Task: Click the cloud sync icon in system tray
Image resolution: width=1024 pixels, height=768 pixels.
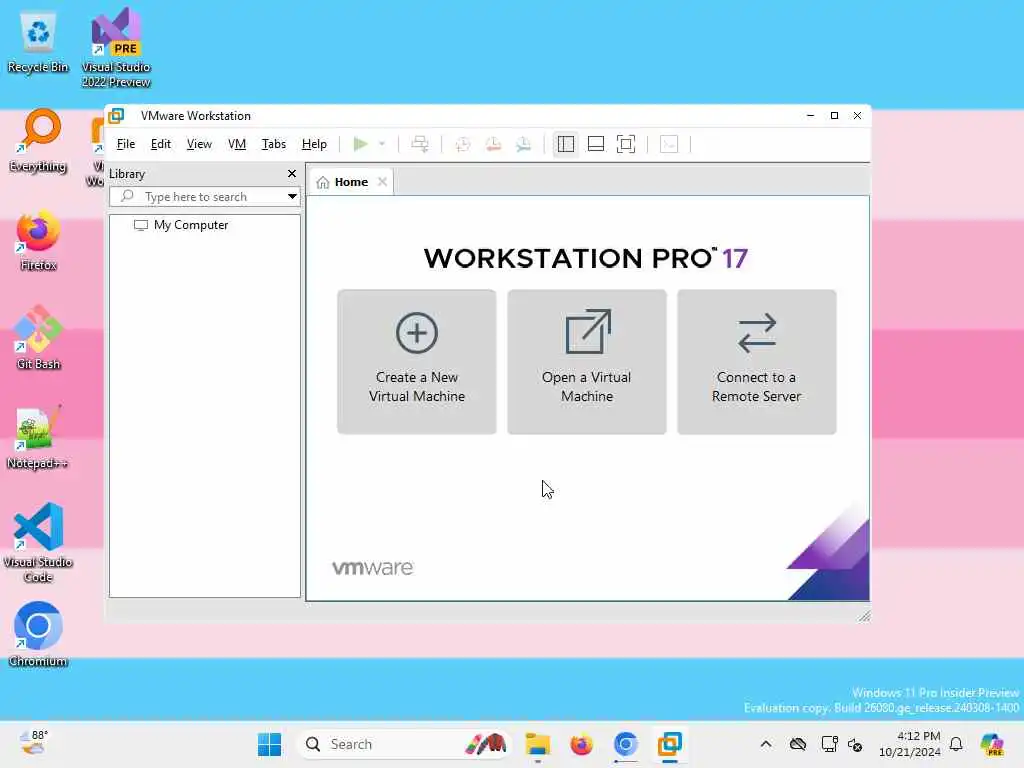Action: point(798,744)
